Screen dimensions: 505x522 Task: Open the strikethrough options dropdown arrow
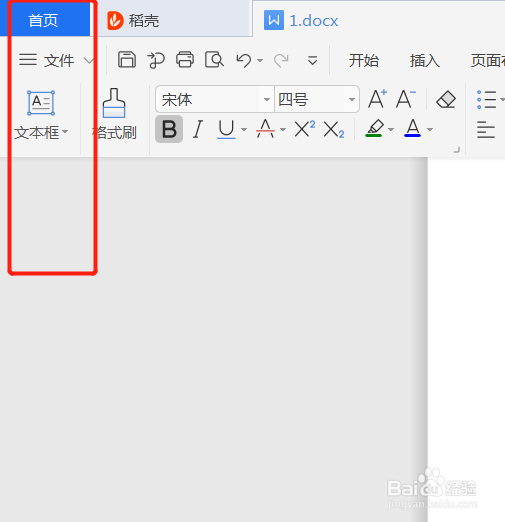tap(283, 129)
